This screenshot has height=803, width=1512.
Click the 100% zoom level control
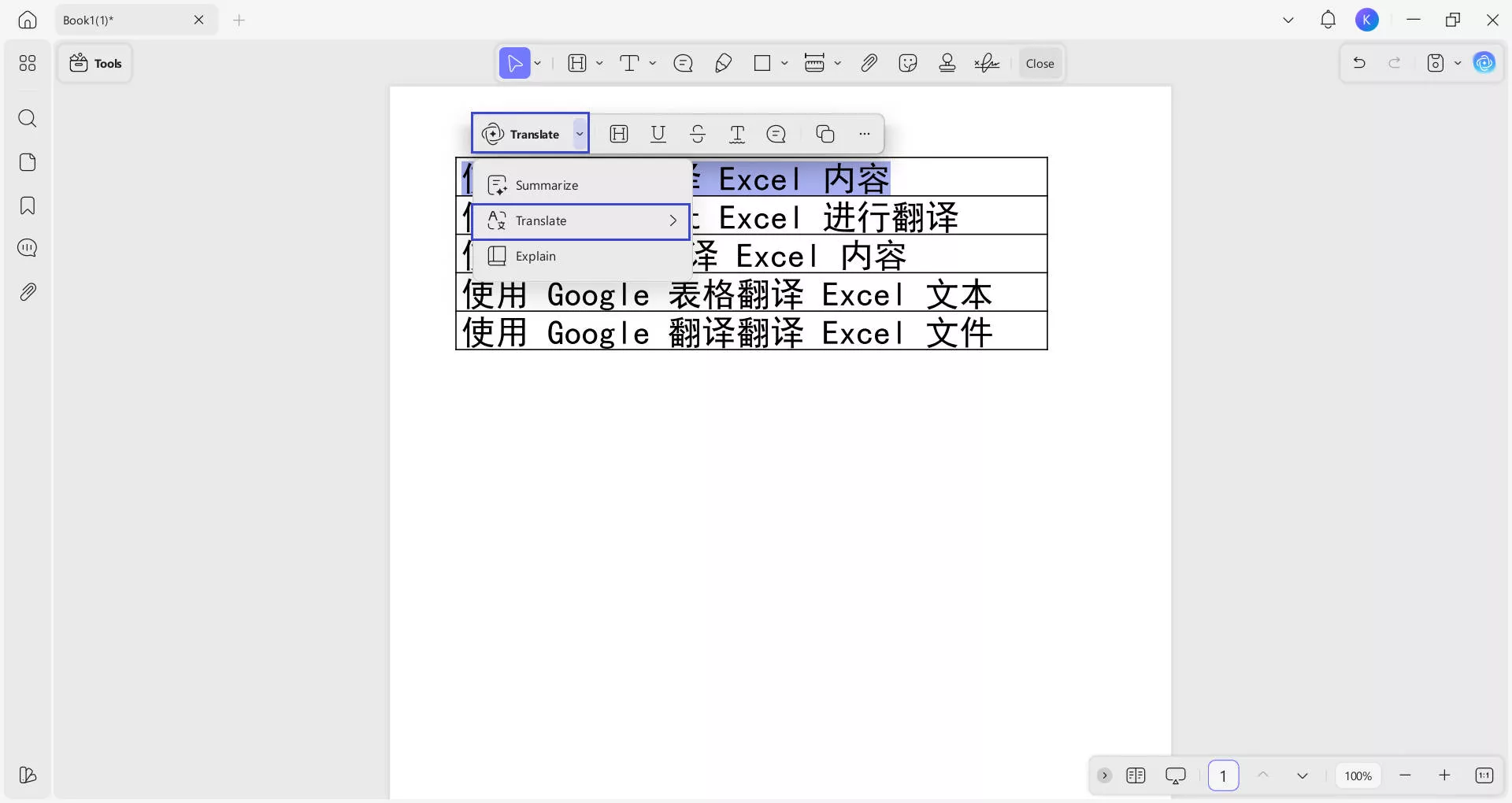(x=1358, y=775)
